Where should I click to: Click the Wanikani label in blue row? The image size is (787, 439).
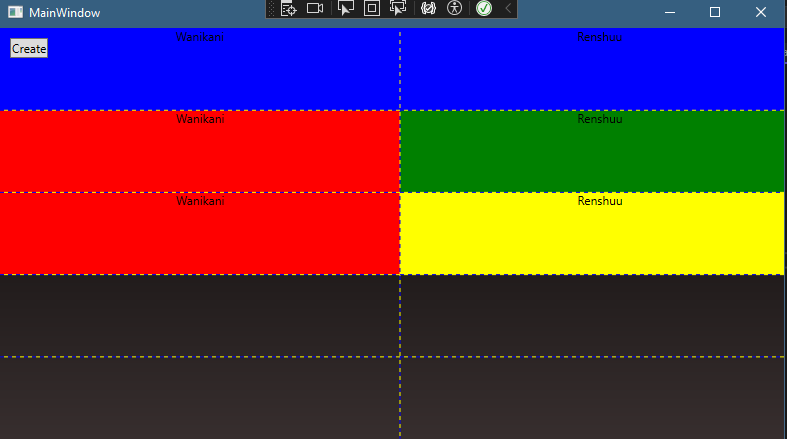200,37
